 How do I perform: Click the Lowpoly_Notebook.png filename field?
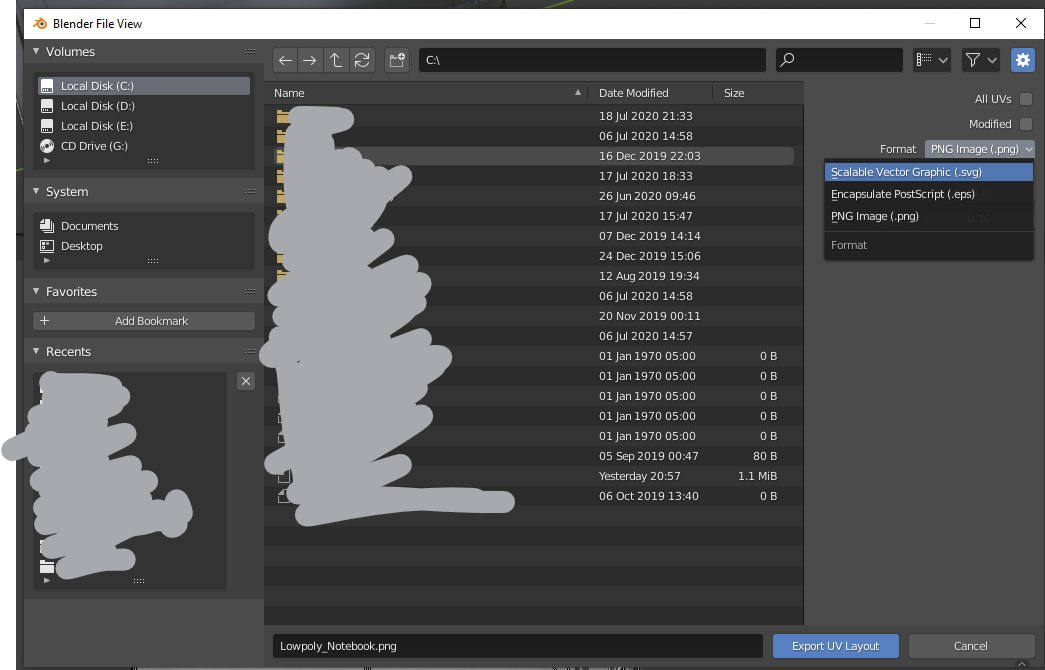point(518,646)
